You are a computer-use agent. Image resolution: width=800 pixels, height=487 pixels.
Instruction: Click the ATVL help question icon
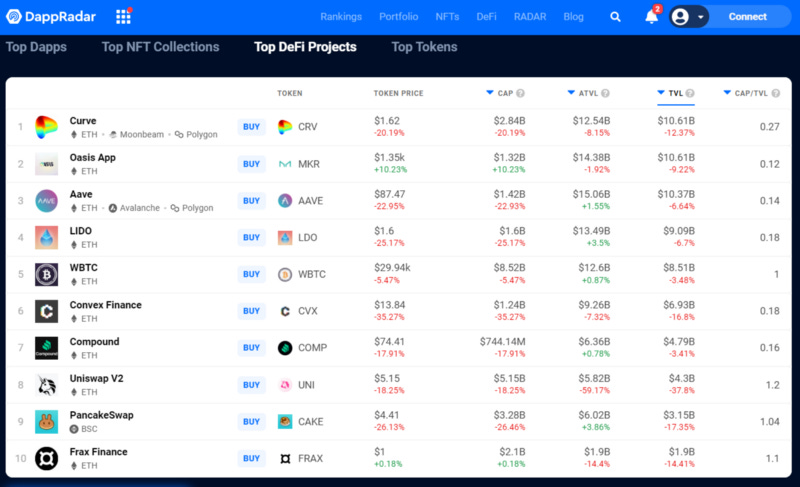coord(605,93)
